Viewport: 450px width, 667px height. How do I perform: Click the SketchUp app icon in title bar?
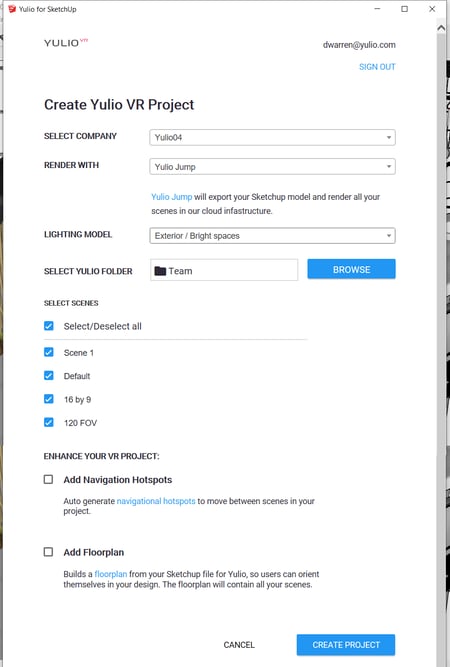click(x=12, y=9)
